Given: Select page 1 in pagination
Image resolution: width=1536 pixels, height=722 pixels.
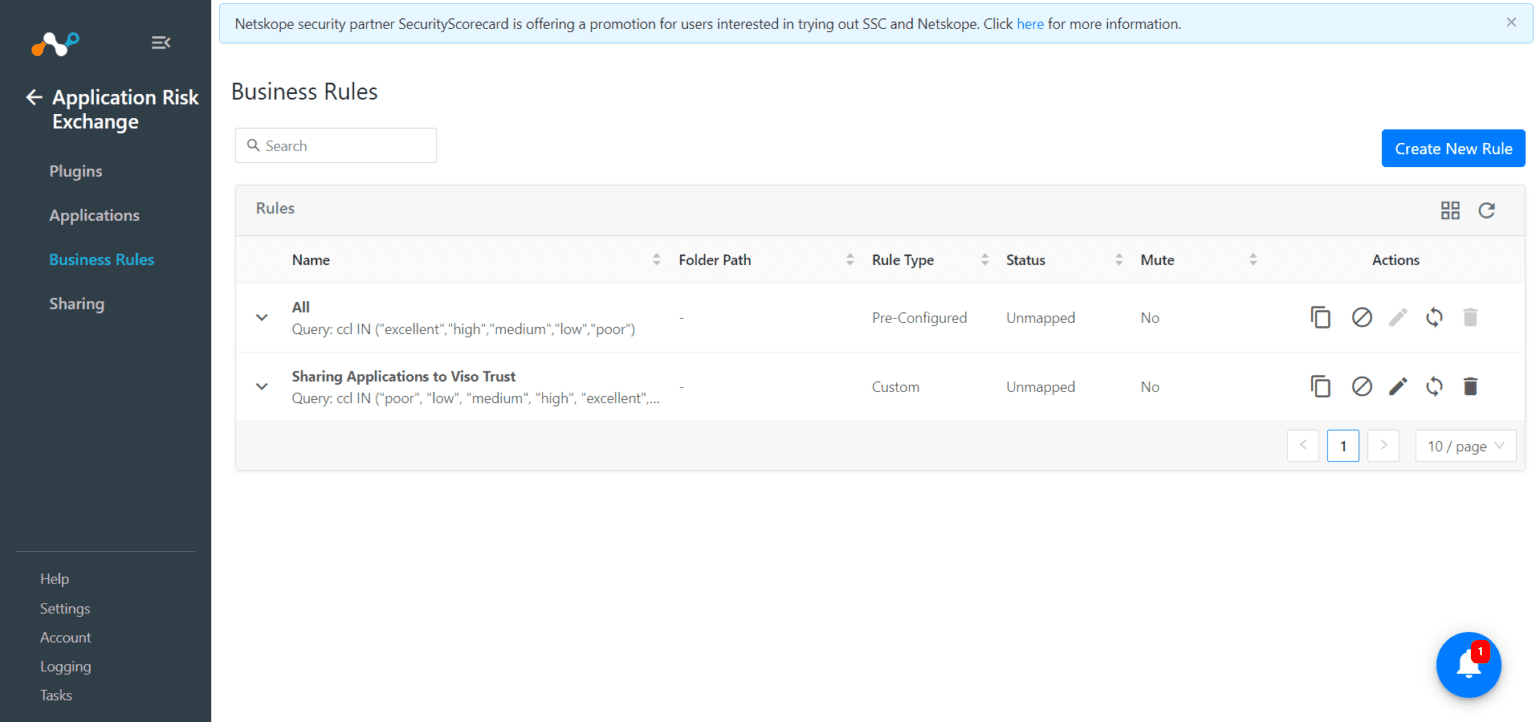Looking at the screenshot, I should [1343, 445].
